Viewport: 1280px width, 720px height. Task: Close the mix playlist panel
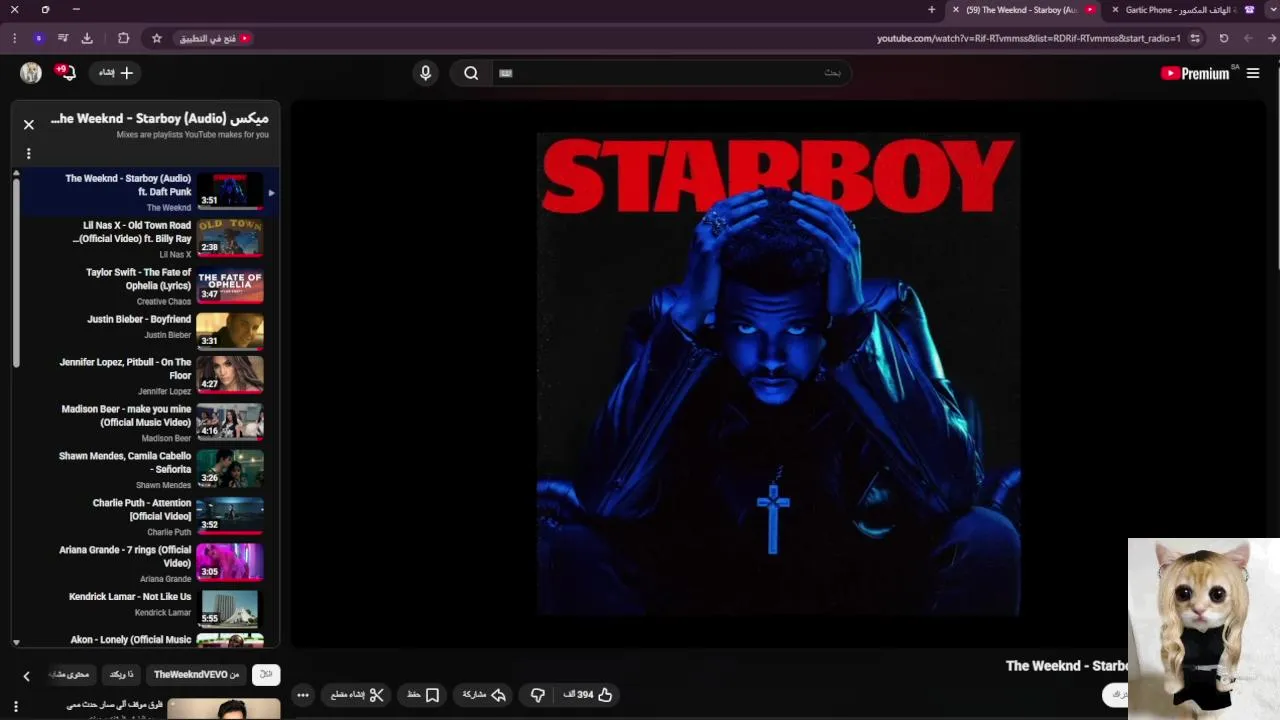click(29, 125)
